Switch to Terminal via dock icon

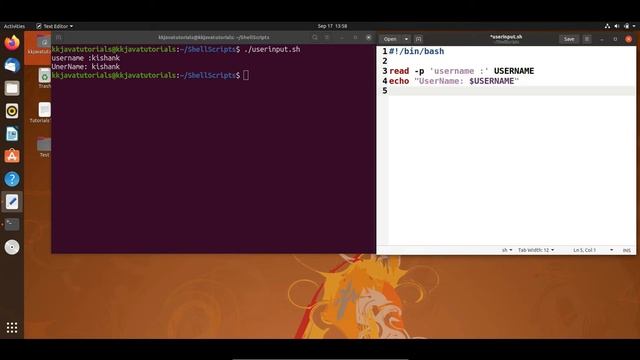point(12,224)
